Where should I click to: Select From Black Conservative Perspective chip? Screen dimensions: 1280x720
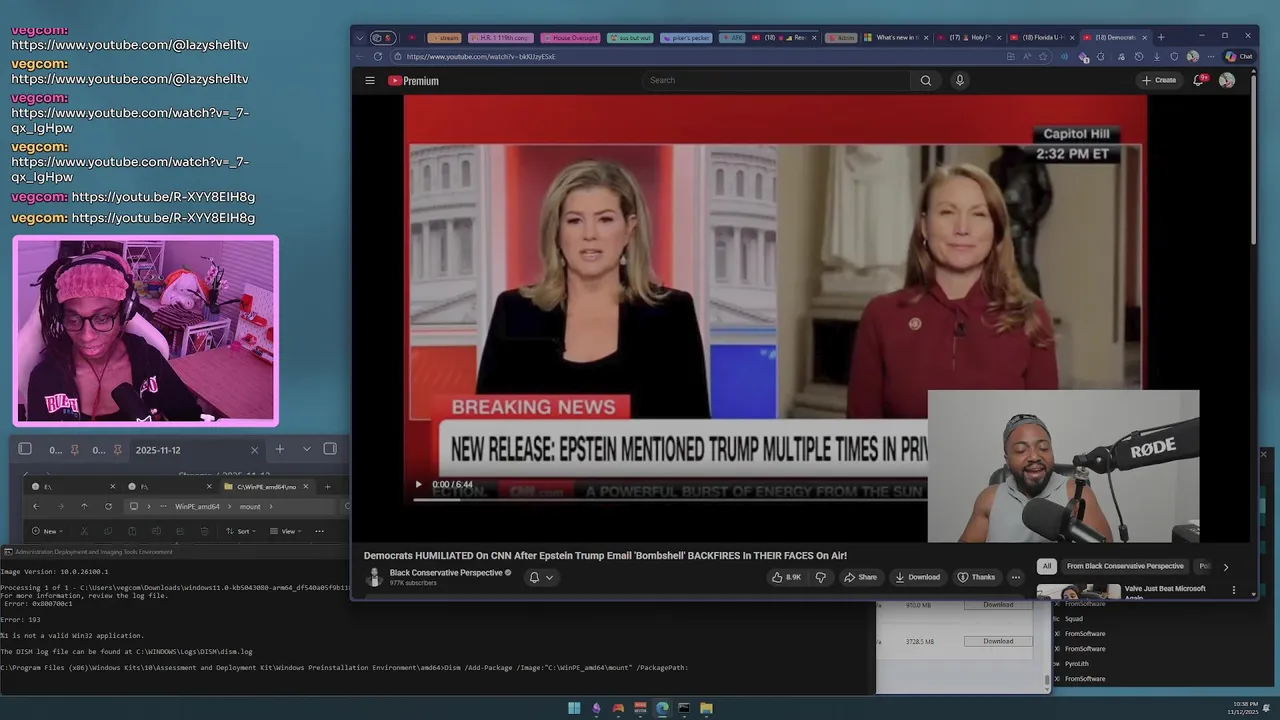1125,566
